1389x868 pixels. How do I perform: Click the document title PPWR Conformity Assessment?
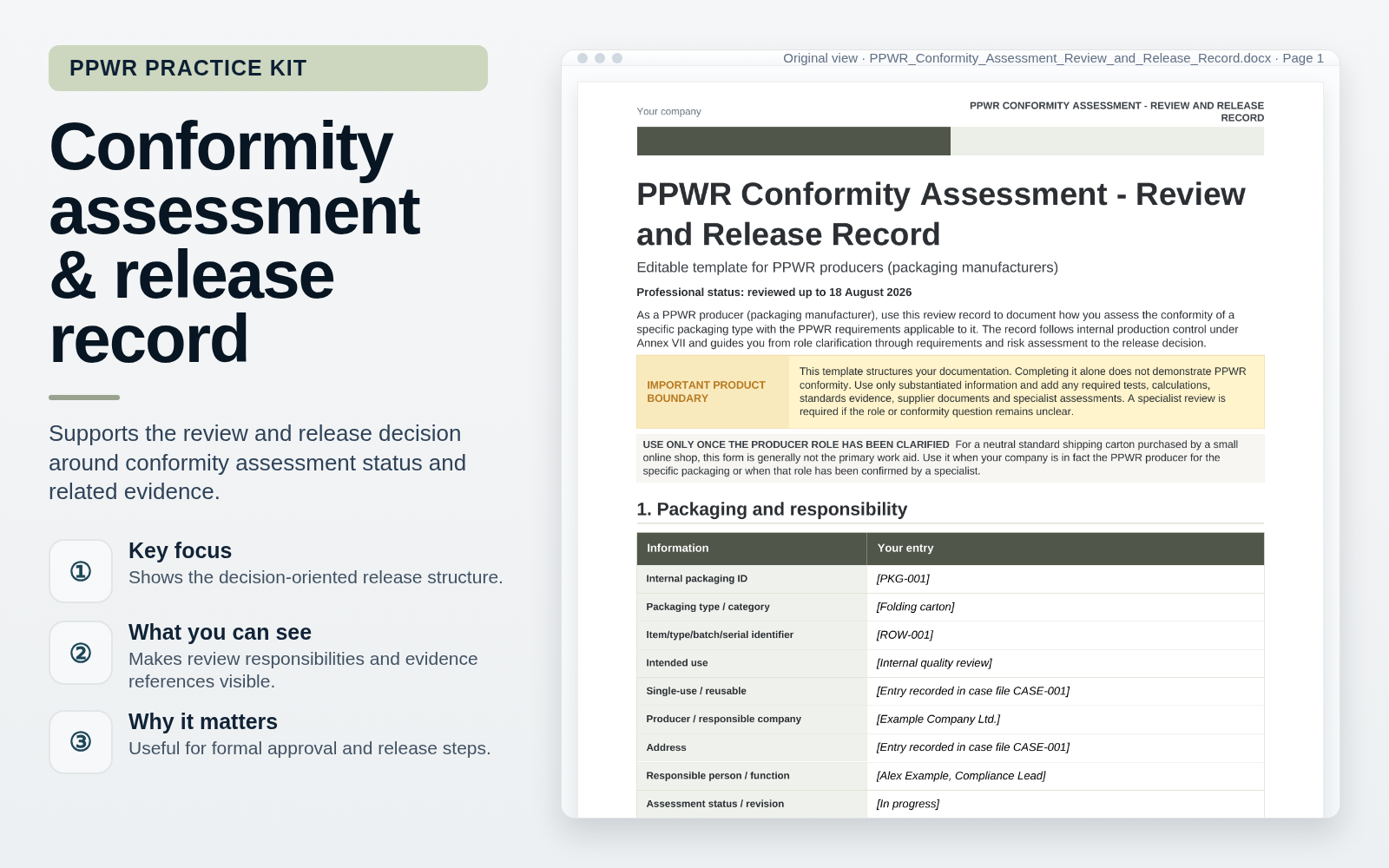[941, 214]
